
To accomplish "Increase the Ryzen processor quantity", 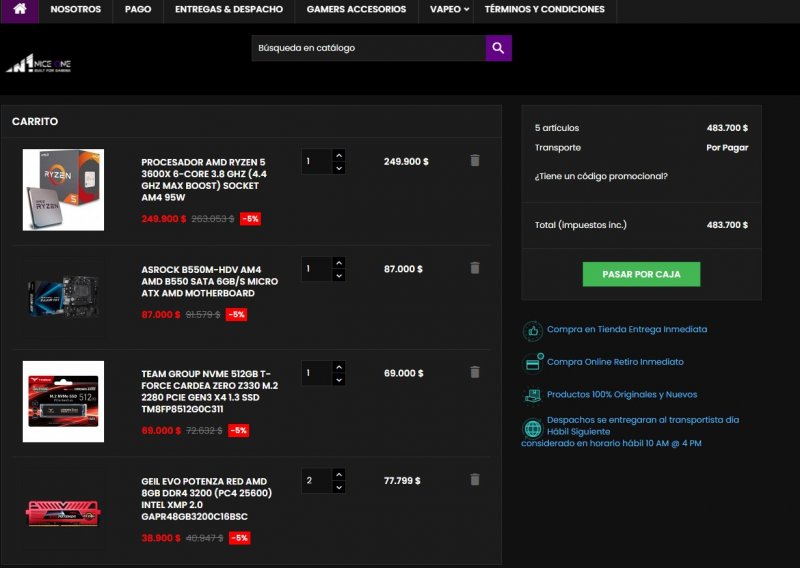I will tap(339, 155).
